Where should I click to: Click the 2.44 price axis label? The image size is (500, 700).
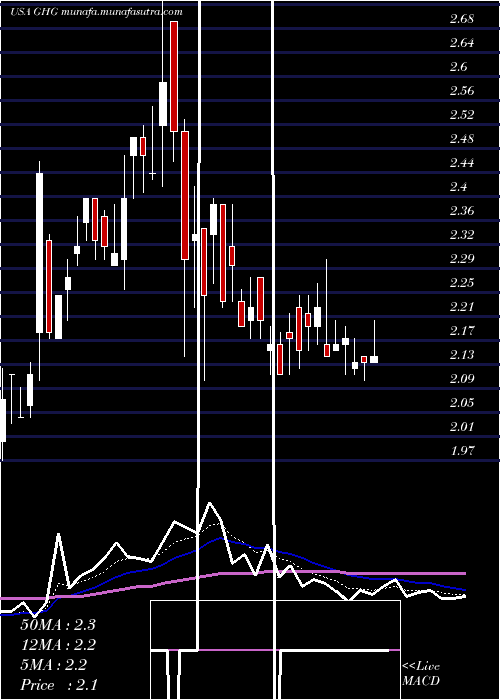[x=462, y=163]
